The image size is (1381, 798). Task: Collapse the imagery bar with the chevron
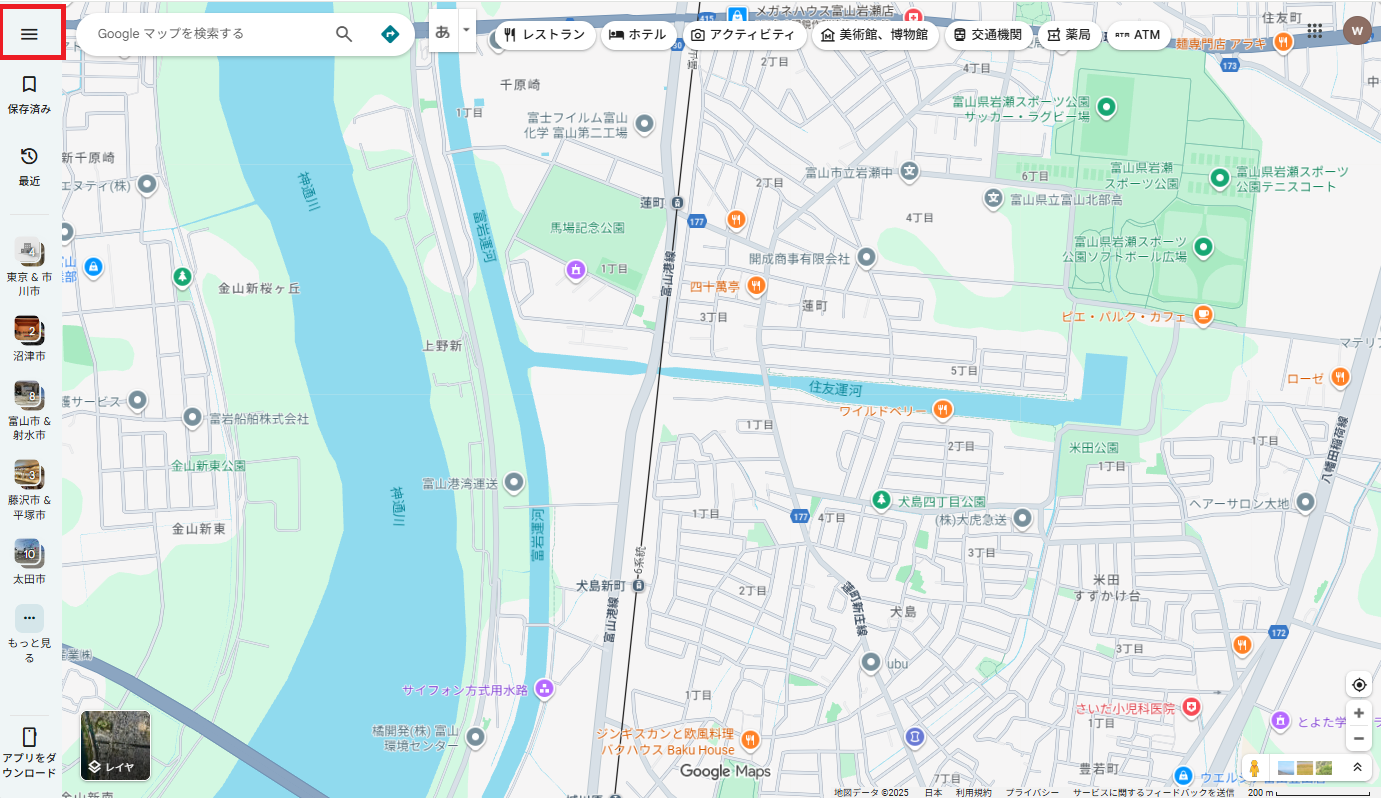click(1356, 767)
